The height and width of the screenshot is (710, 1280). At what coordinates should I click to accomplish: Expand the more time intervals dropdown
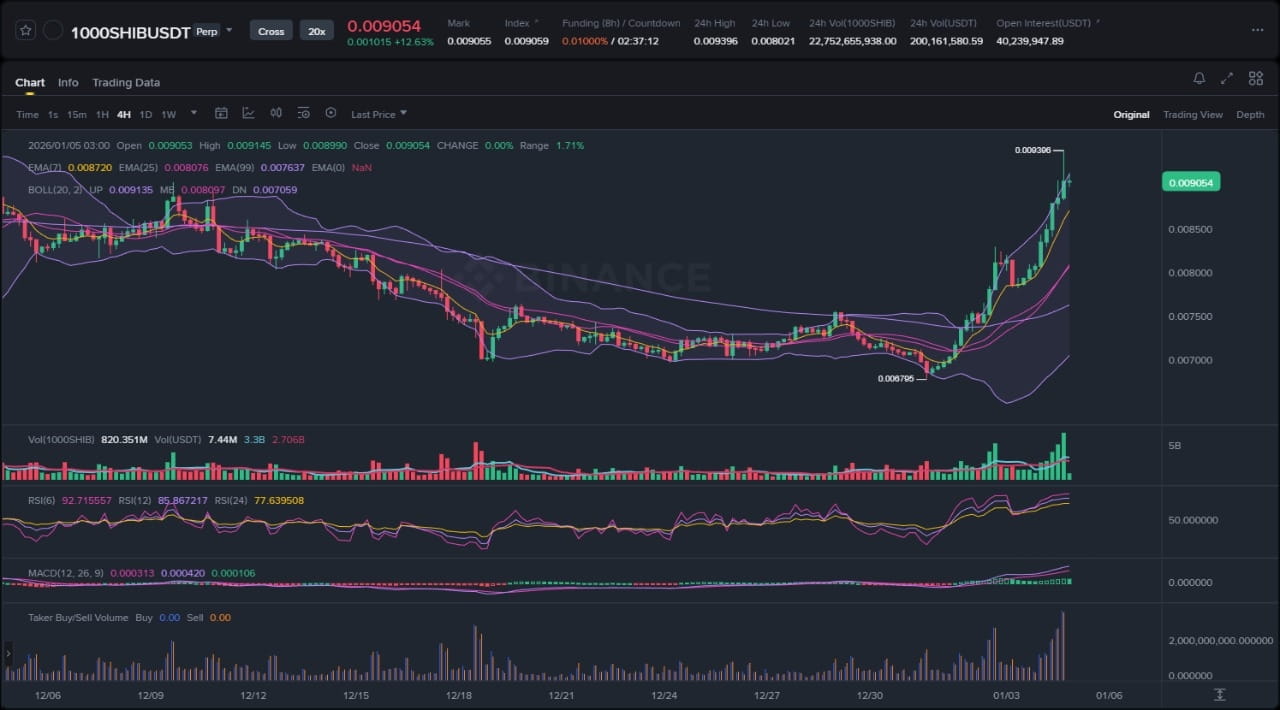tap(194, 113)
